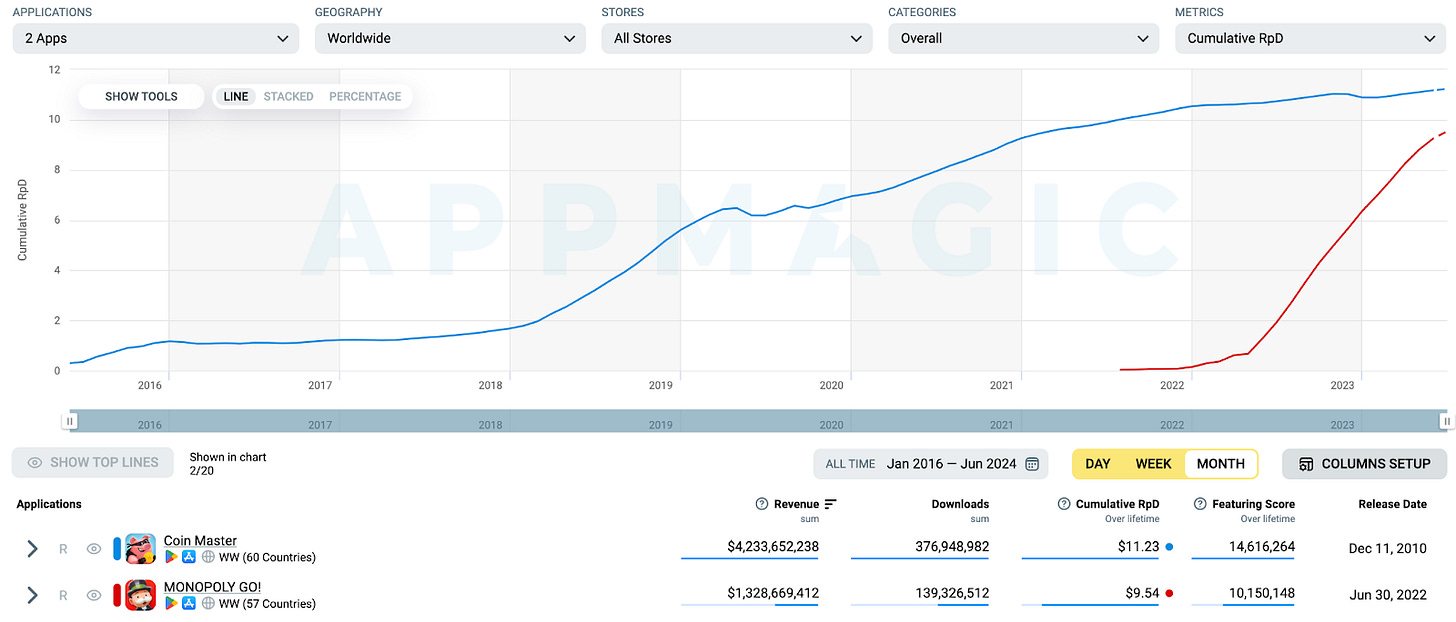This screenshot has height=622, width=1456.
Task: Click the sort icon beside Revenue header
Action: click(x=830, y=504)
